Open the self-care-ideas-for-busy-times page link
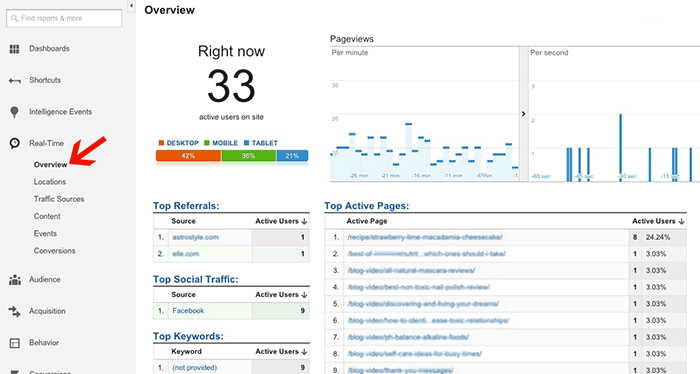The width and height of the screenshot is (700, 374). [415, 354]
